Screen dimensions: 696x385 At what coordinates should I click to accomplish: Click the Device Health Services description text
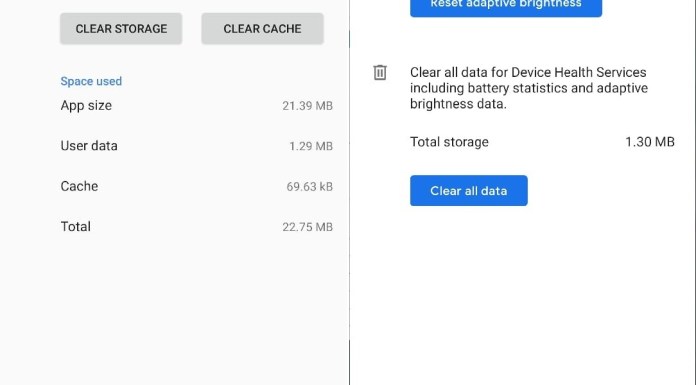tap(529, 88)
